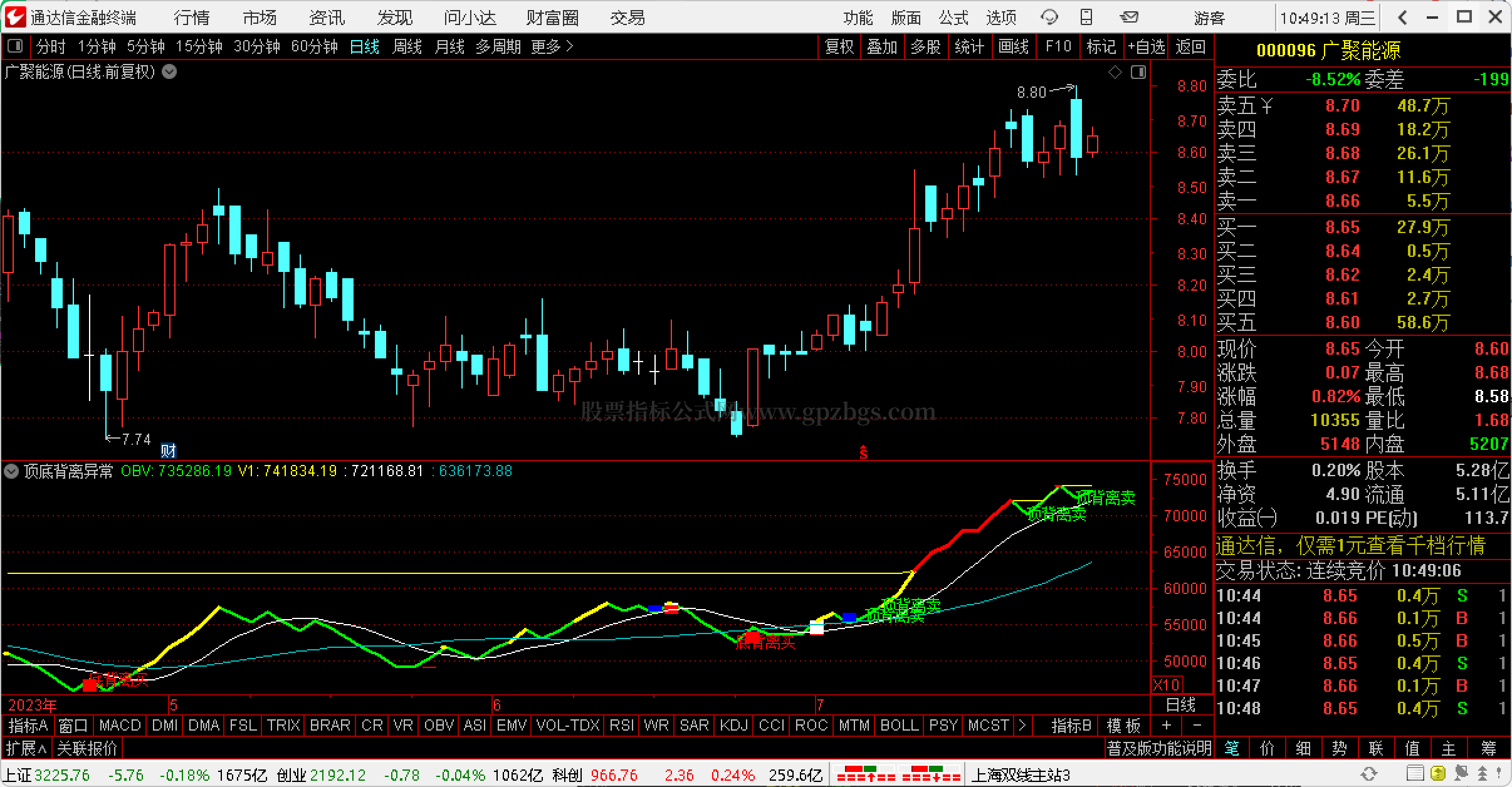1512x787 pixels.
Task: Collapse the 顶底背离异常 indicator round button
Action: (x=11, y=471)
